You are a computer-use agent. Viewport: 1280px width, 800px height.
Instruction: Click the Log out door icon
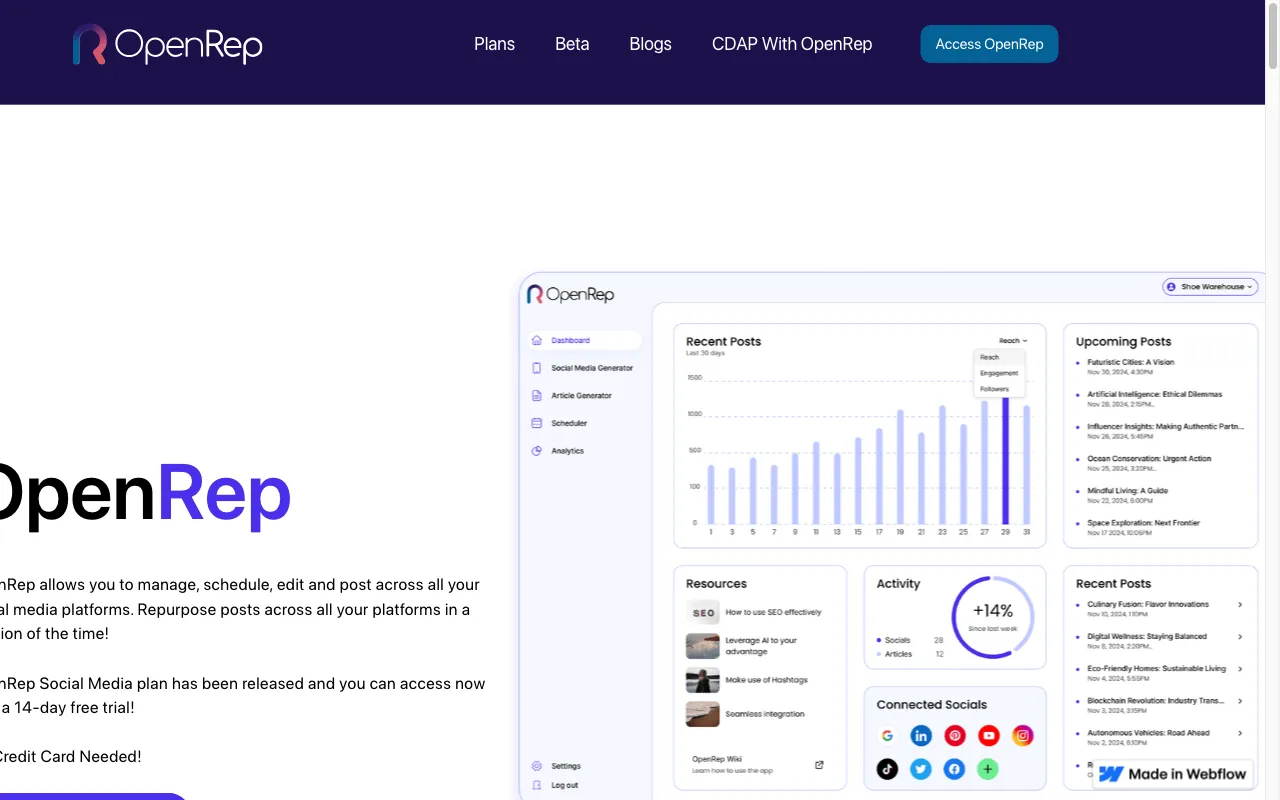537,785
